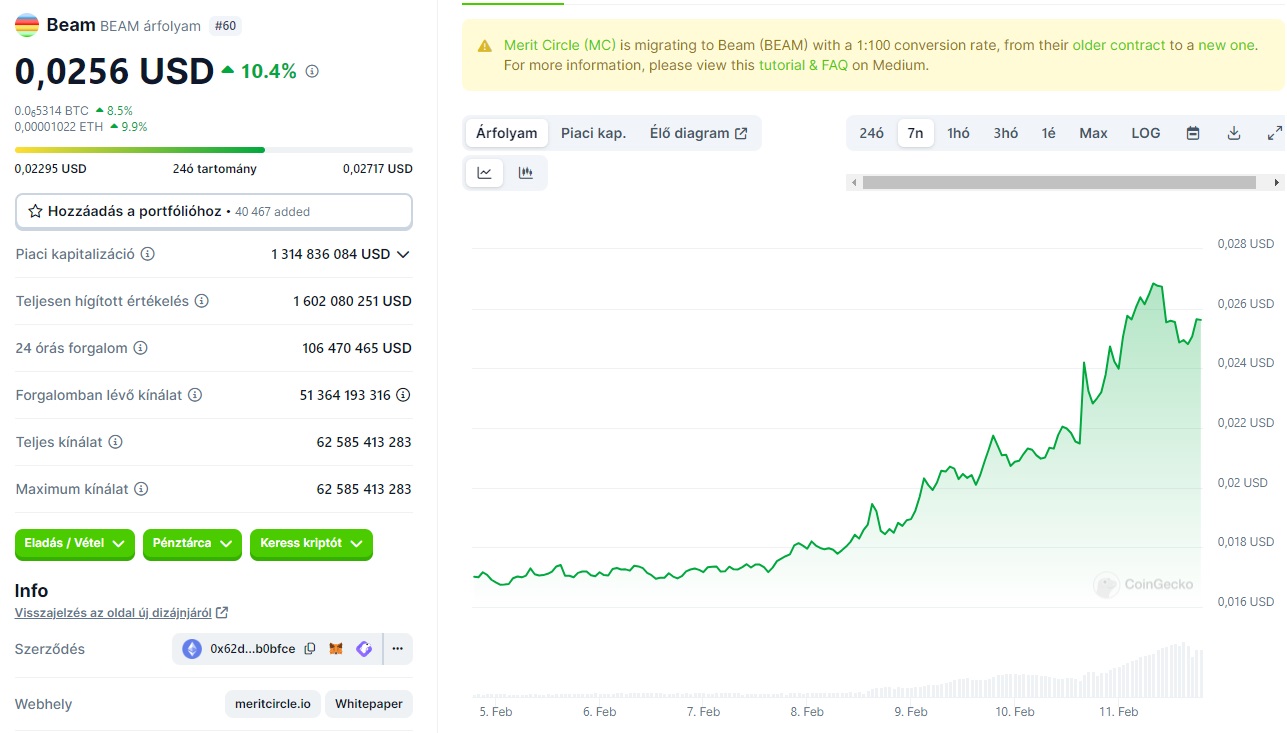This screenshot has height=733, width=1287.
Task: Open Visszajelzés az oldal új dizájnjáról link
Action: click(113, 612)
